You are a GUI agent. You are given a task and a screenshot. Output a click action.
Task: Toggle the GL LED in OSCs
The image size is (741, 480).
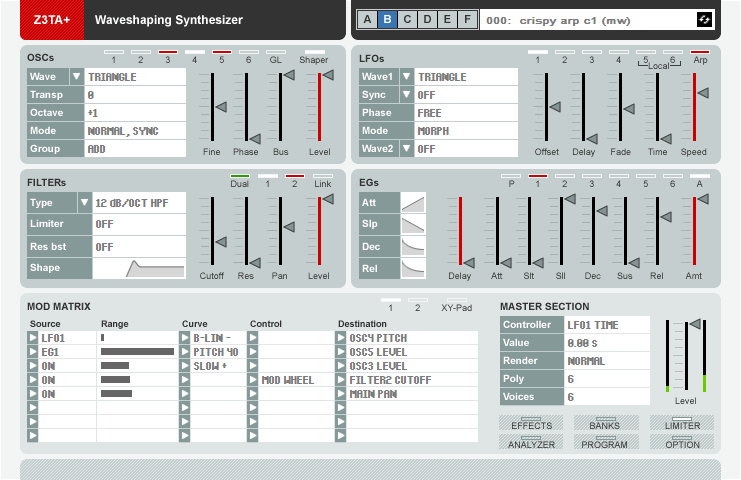(276, 52)
